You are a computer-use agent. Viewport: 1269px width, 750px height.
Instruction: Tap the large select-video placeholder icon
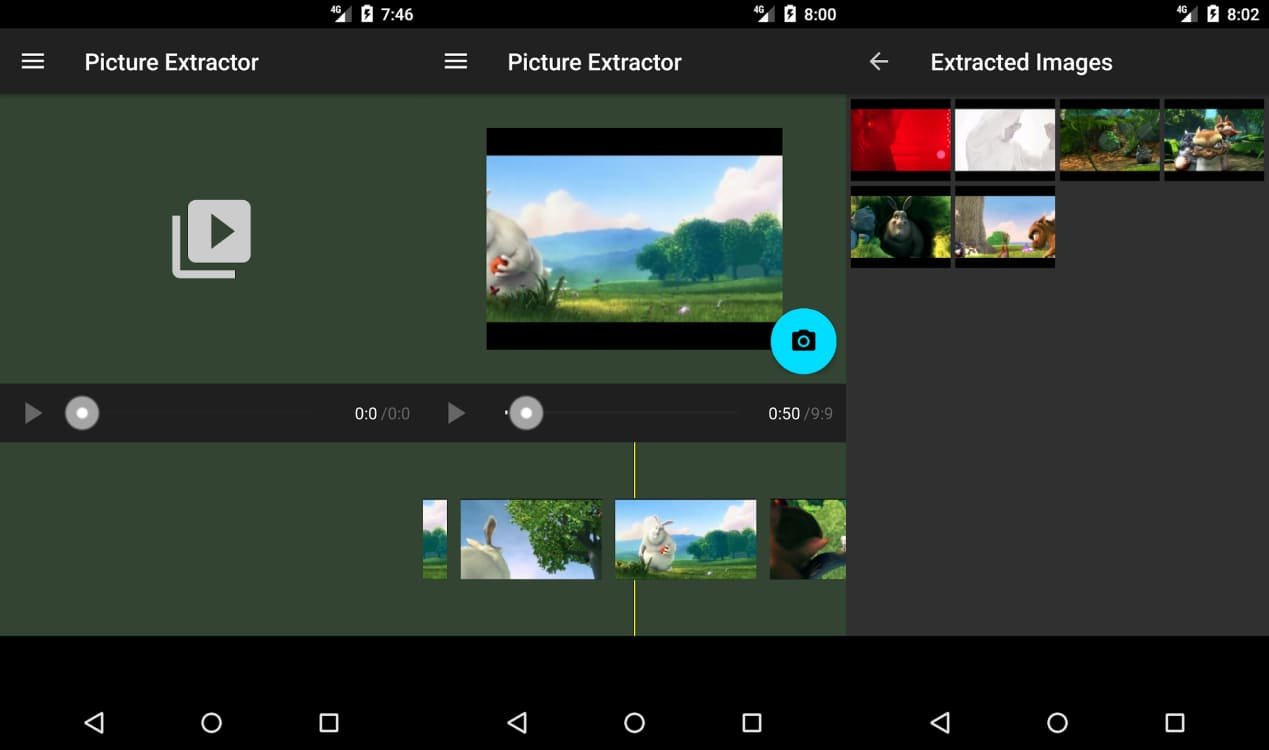[211, 238]
